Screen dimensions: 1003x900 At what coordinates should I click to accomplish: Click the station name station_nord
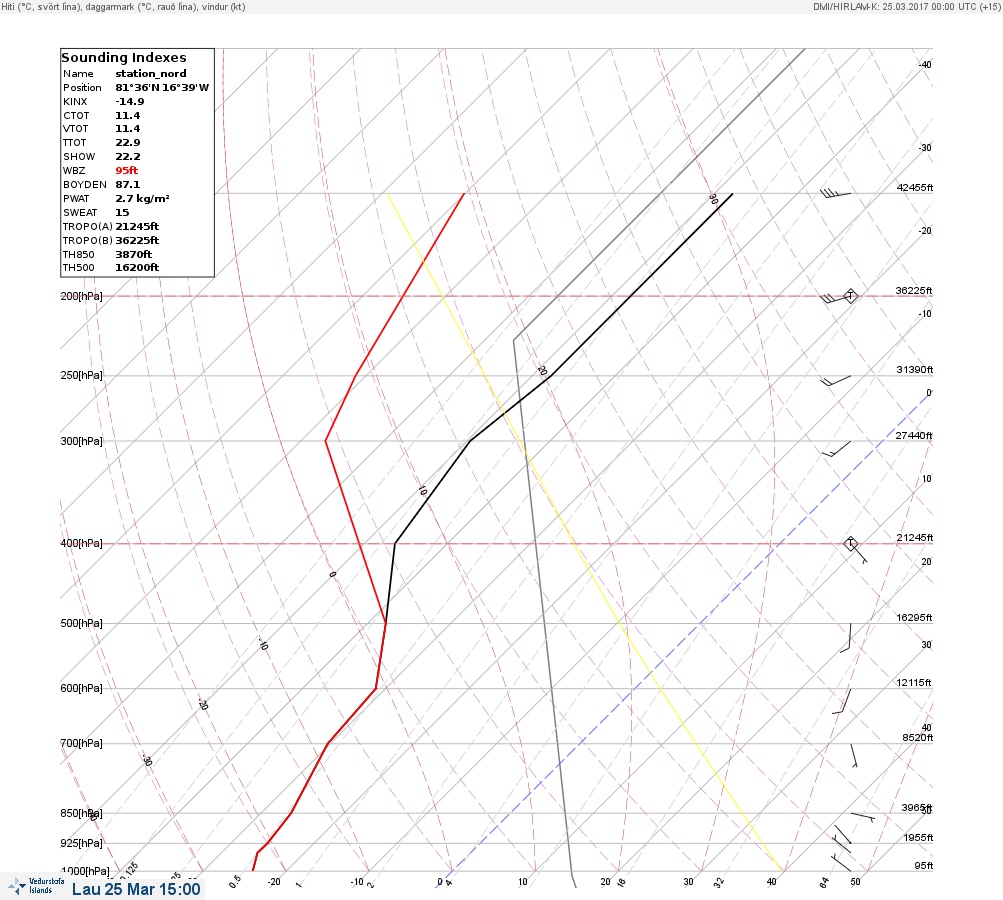coord(151,74)
